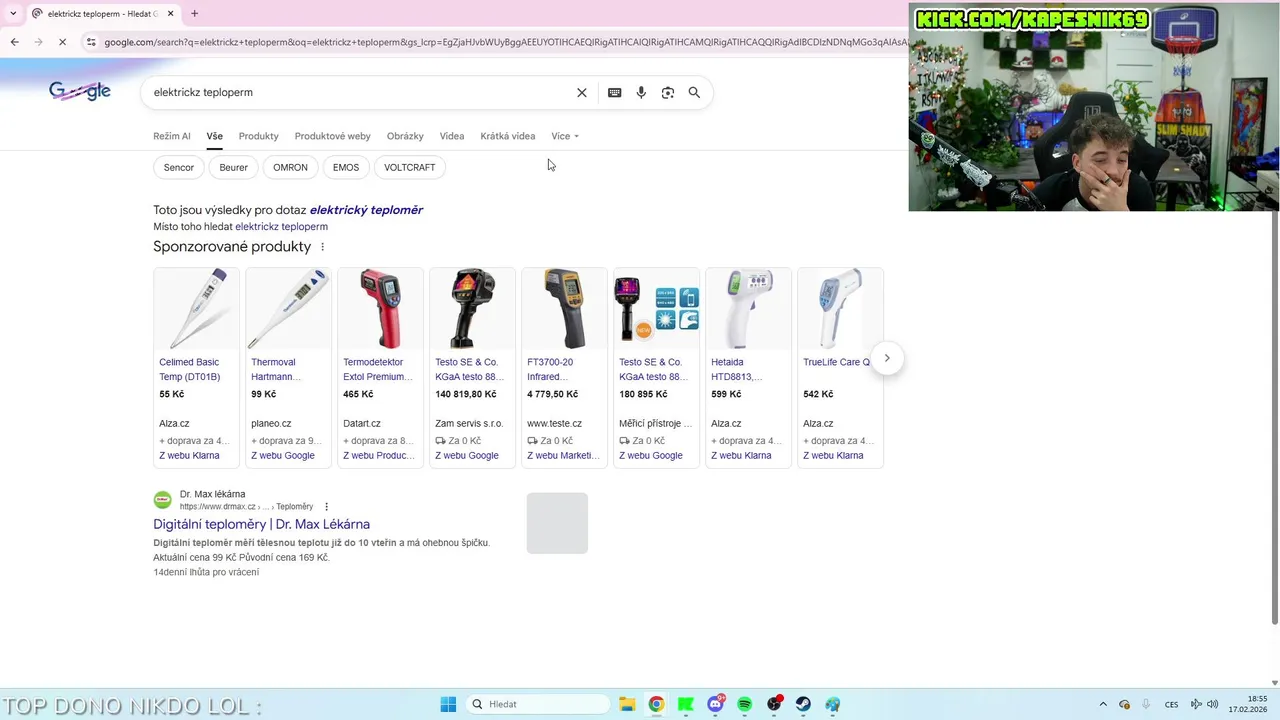Show hidden system tray icons

tap(1103, 704)
